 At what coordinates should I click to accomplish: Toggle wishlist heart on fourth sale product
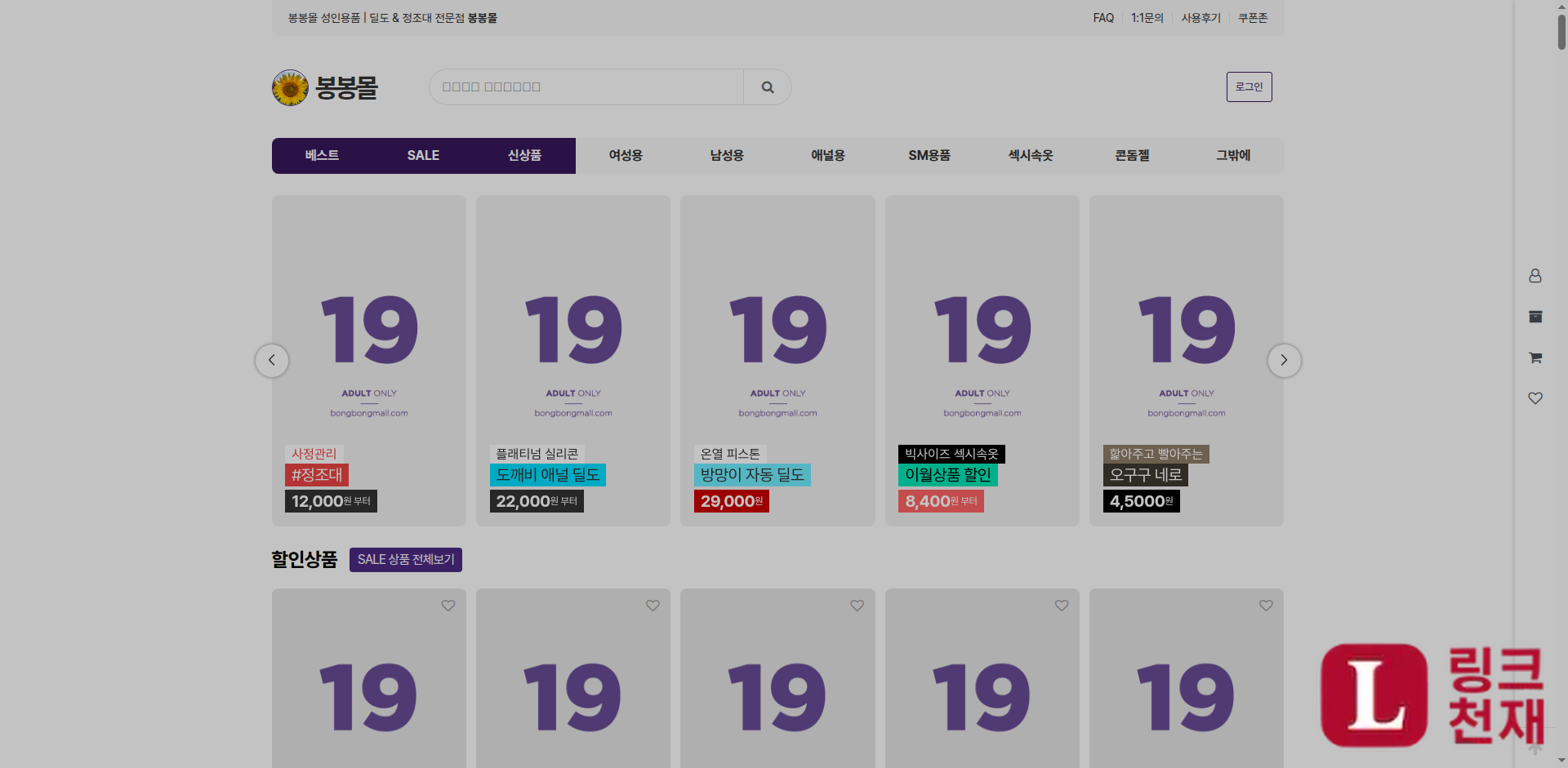[1062, 606]
